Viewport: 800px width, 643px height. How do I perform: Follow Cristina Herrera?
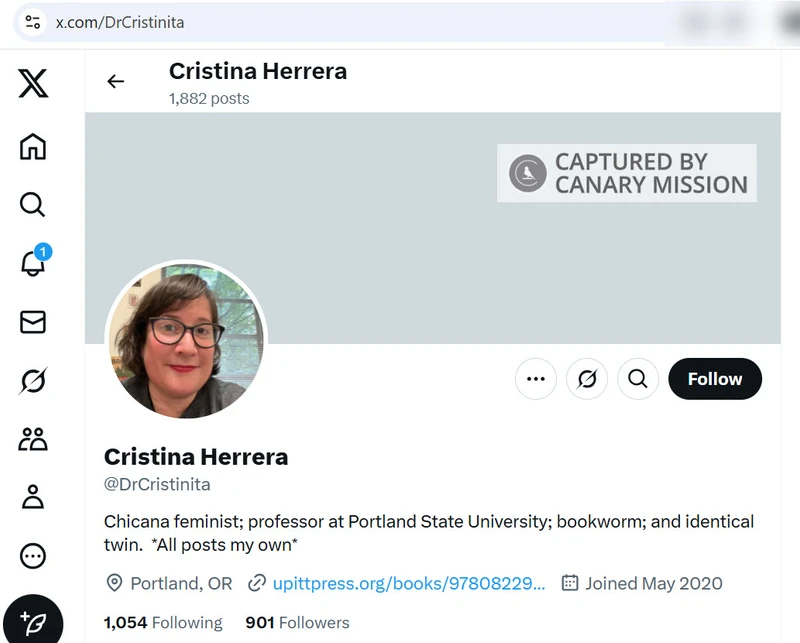click(714, 379)
